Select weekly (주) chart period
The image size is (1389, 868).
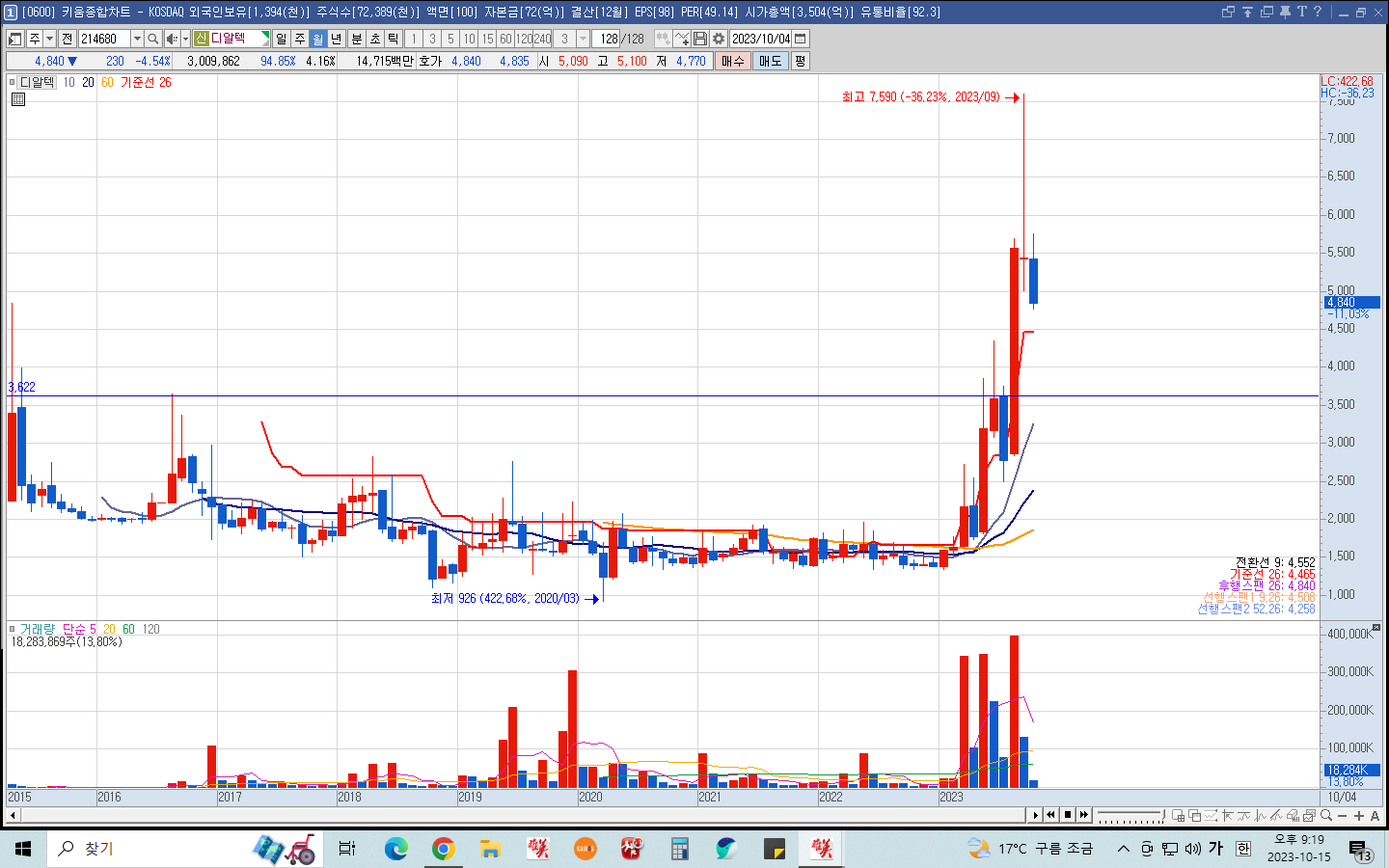pyautogui.click(x=300, y=39)
